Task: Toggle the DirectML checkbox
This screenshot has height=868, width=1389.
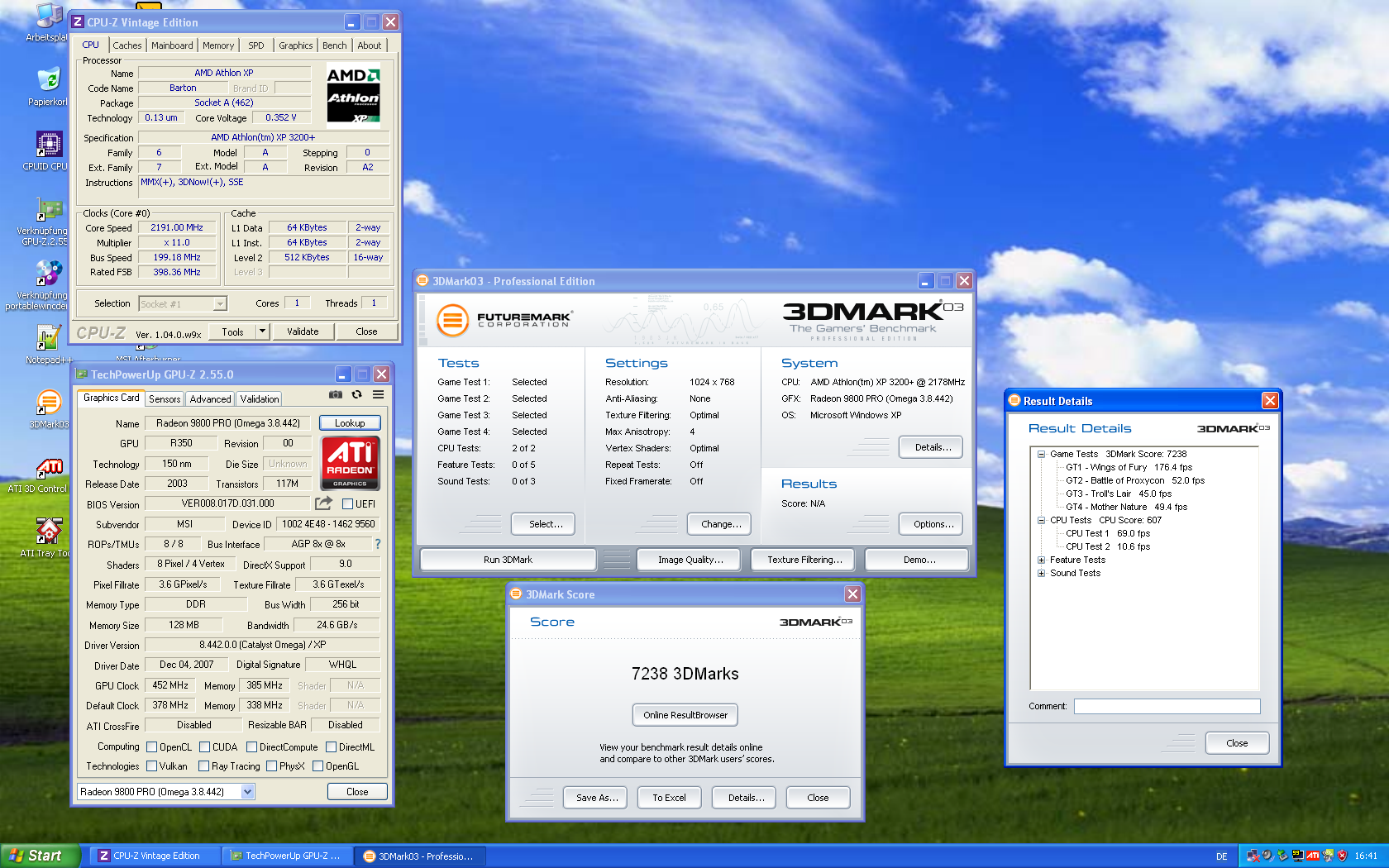Action: (331, 746)
